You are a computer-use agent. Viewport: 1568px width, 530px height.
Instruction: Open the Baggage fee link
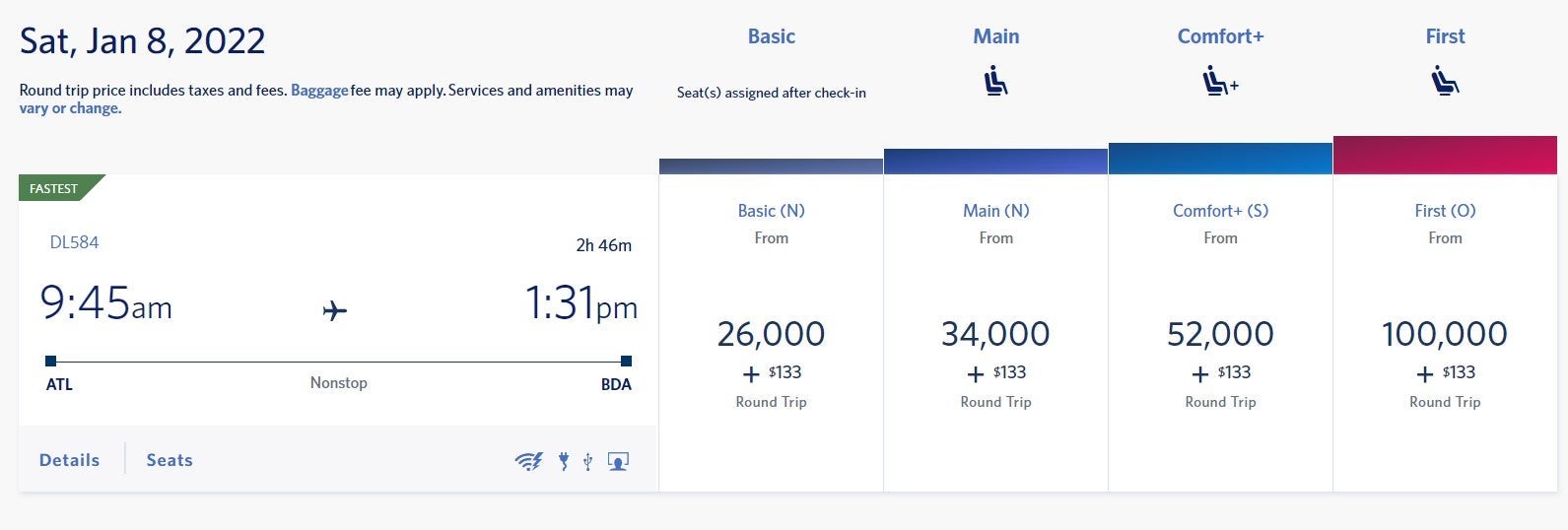[319, 90]
